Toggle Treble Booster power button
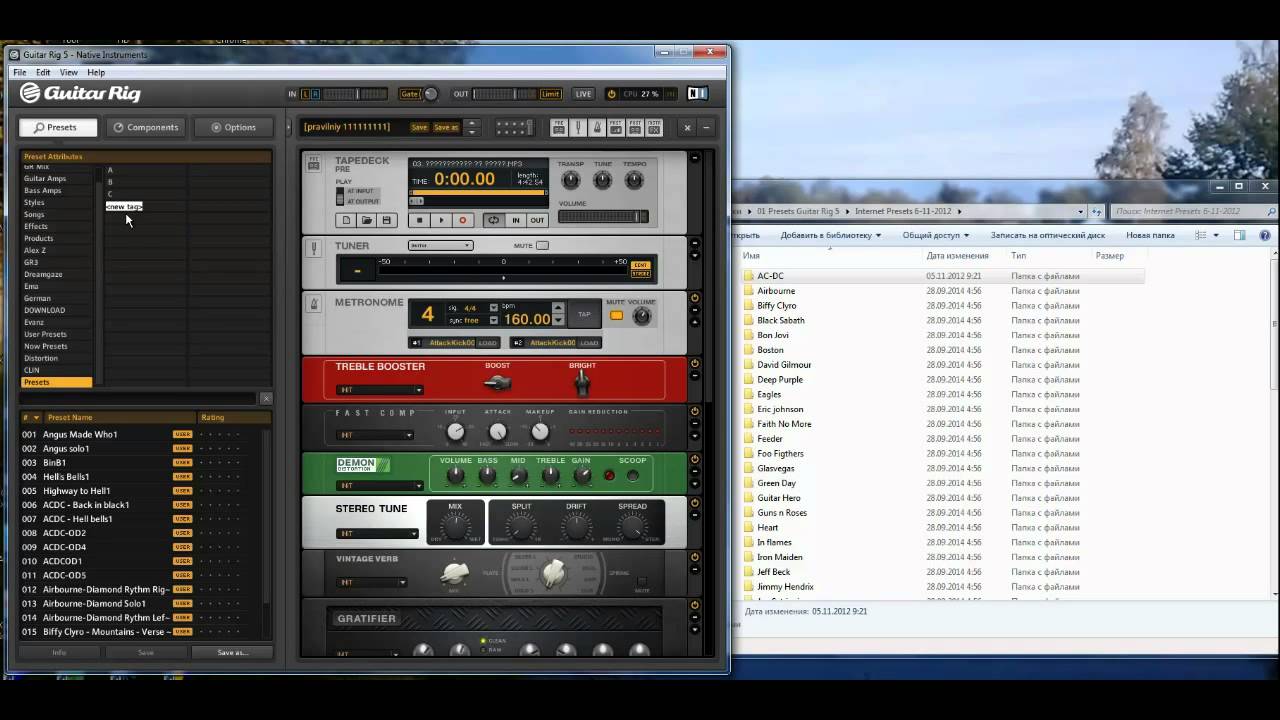Viewport: 1280px width, 720px height. point(695,364)
